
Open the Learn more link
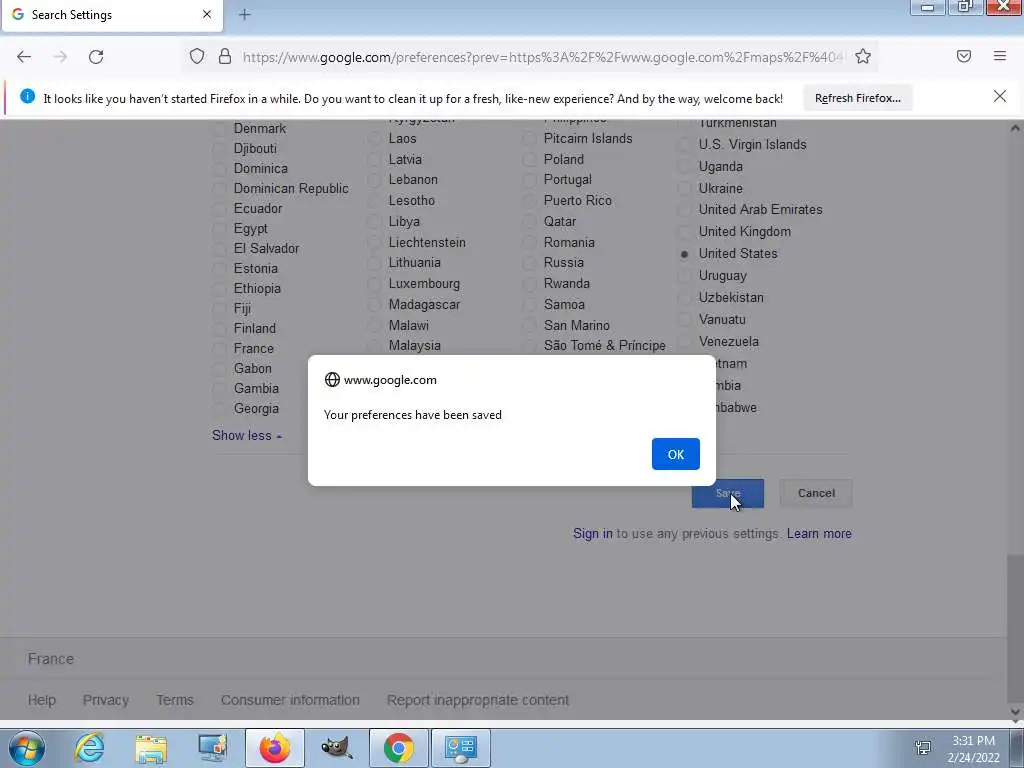point(819,534)
